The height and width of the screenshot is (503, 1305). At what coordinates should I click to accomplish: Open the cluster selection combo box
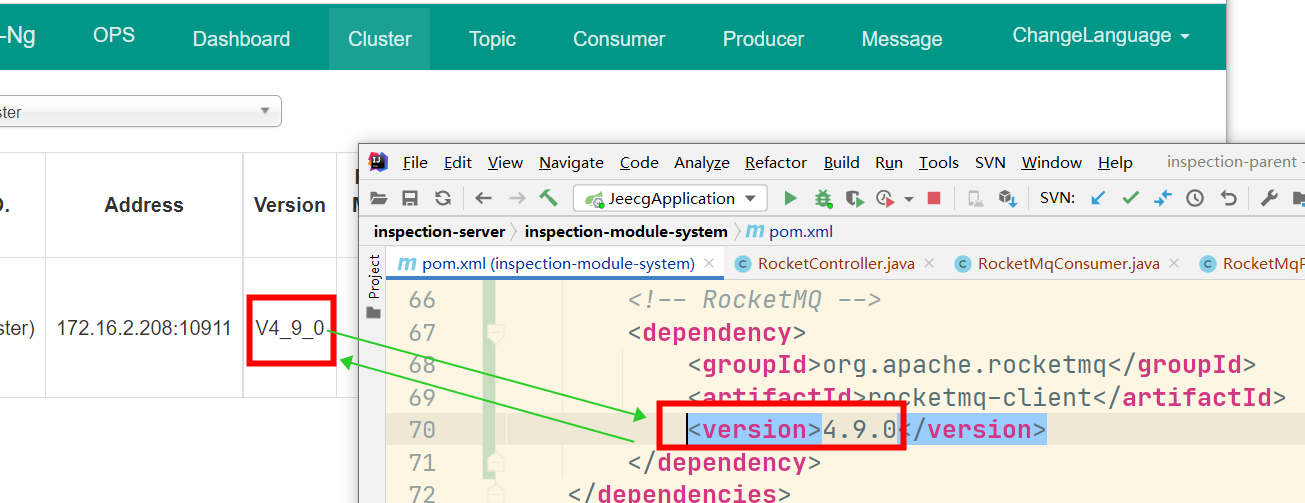click(x=140, y=111)
